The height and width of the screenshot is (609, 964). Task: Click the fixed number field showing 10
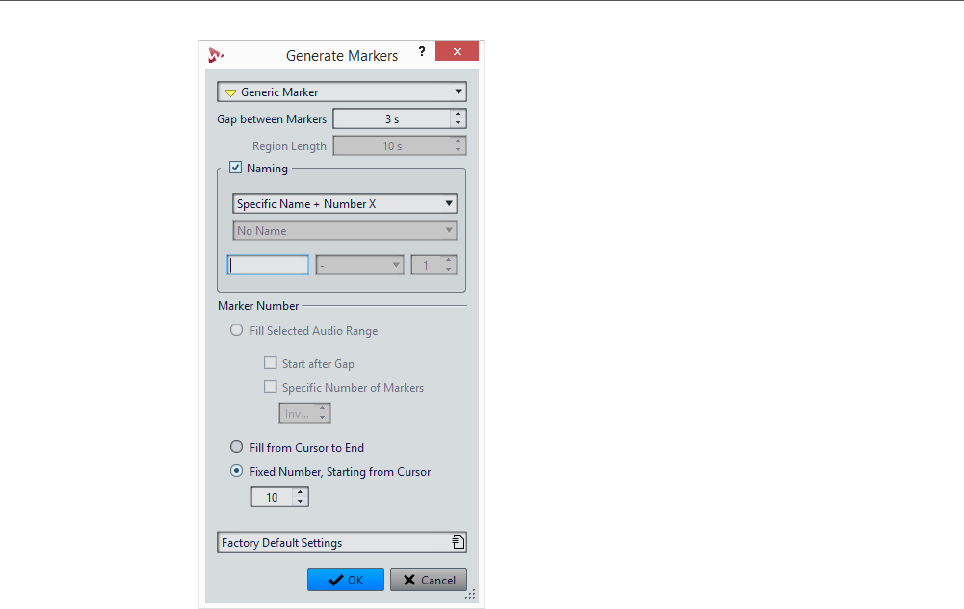[272, 497]
